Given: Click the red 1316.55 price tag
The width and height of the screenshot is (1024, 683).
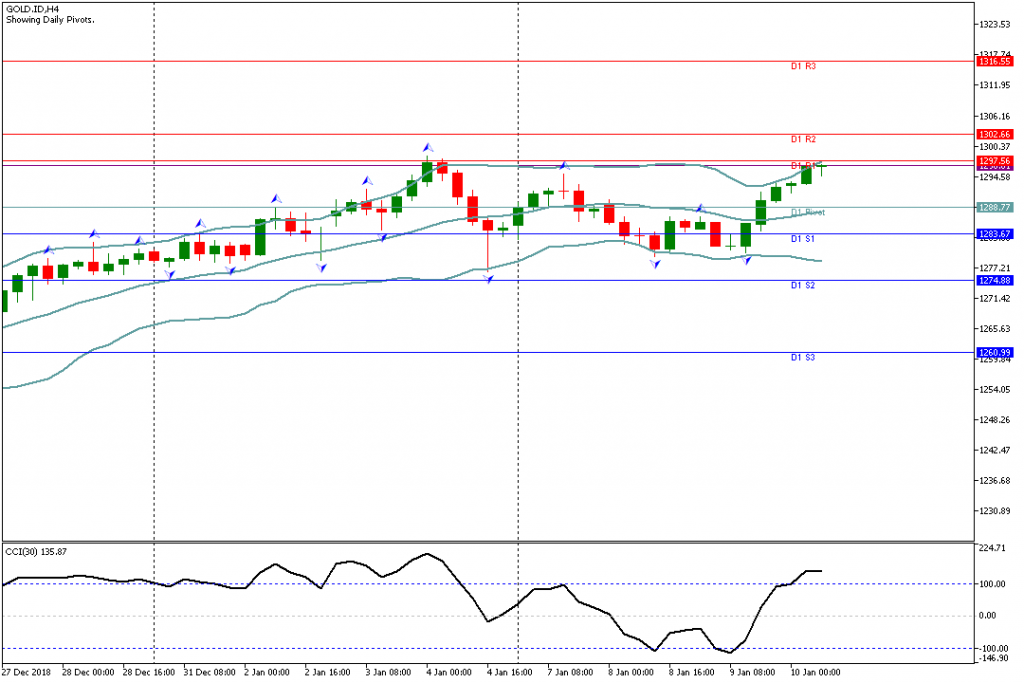Looking at the screenshot, I should click(x=994, y=61).
